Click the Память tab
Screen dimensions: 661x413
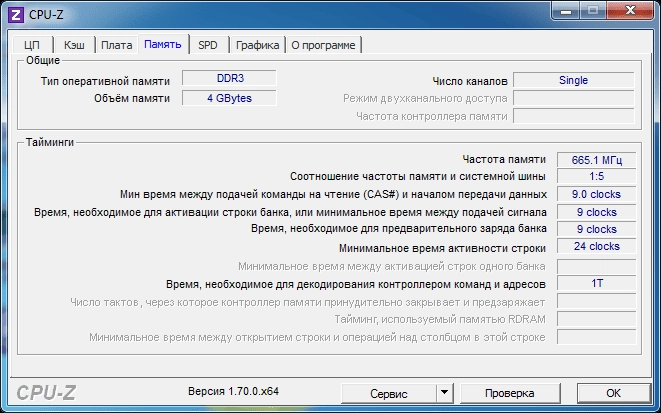163,44
